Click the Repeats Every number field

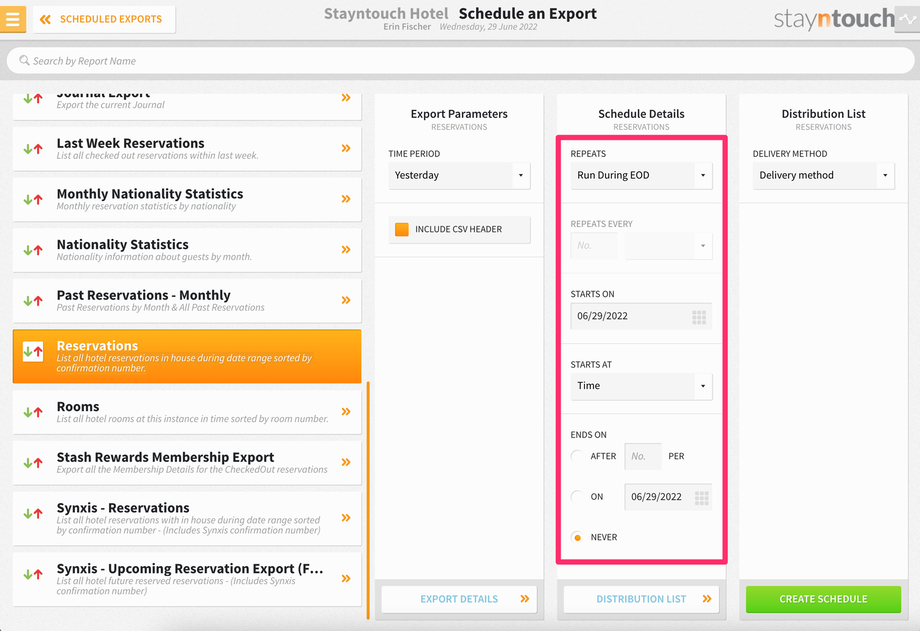594,246
